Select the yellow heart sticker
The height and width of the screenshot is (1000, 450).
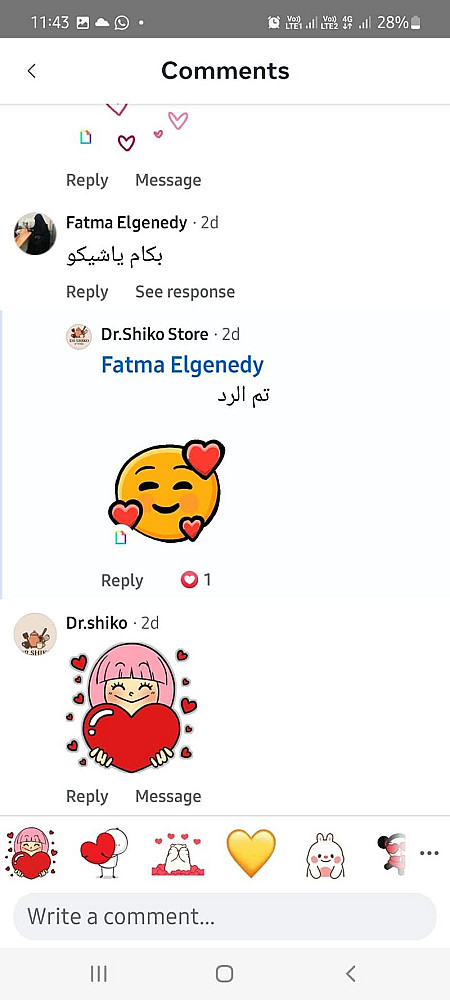[251, 853]
